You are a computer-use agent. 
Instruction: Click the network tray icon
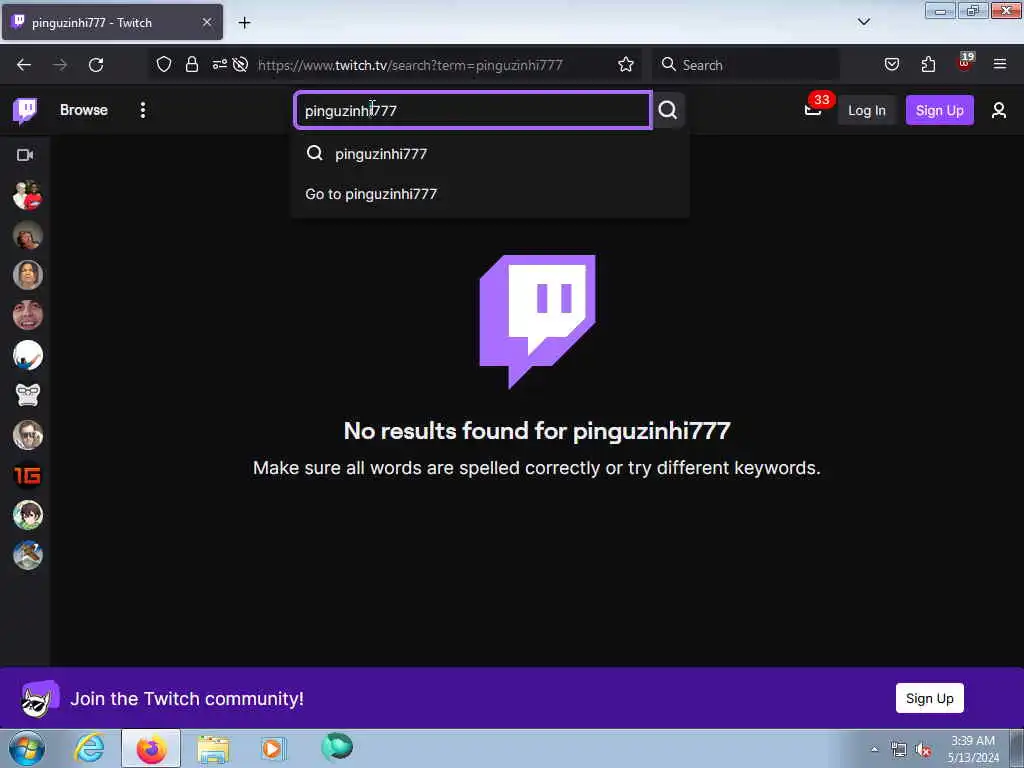899,750
